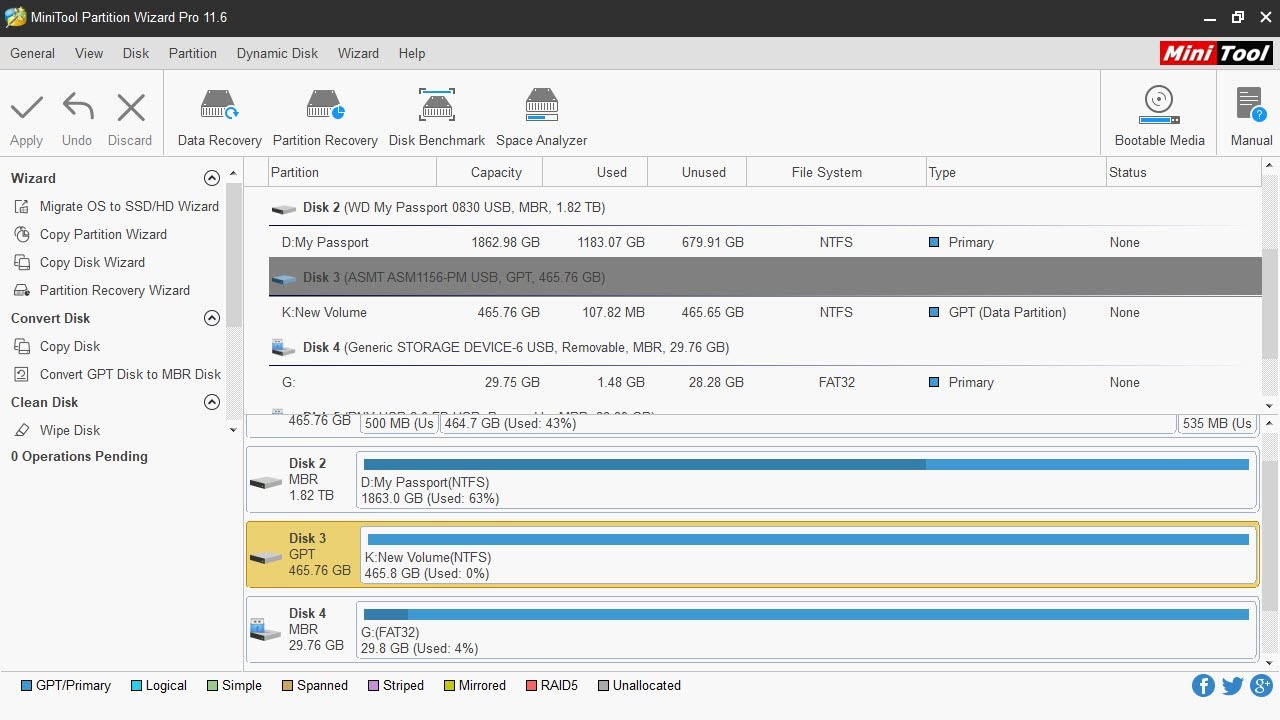Open the Disk menu

pos(136,53)
